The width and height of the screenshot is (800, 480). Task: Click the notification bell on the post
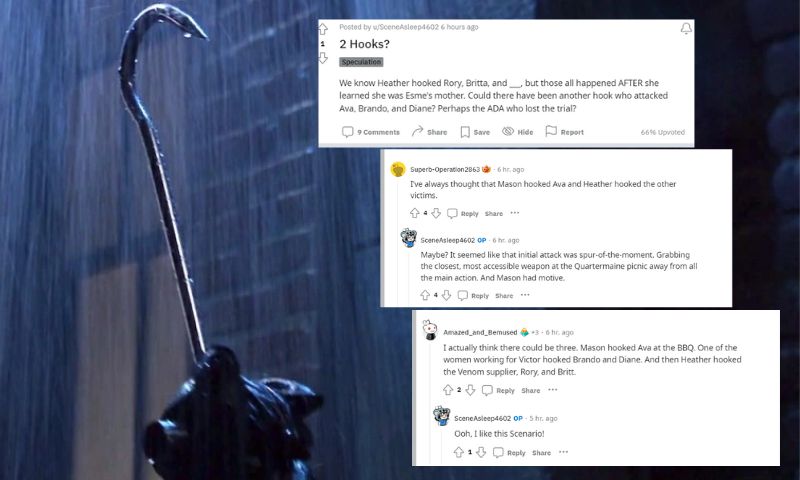point(686,28)
